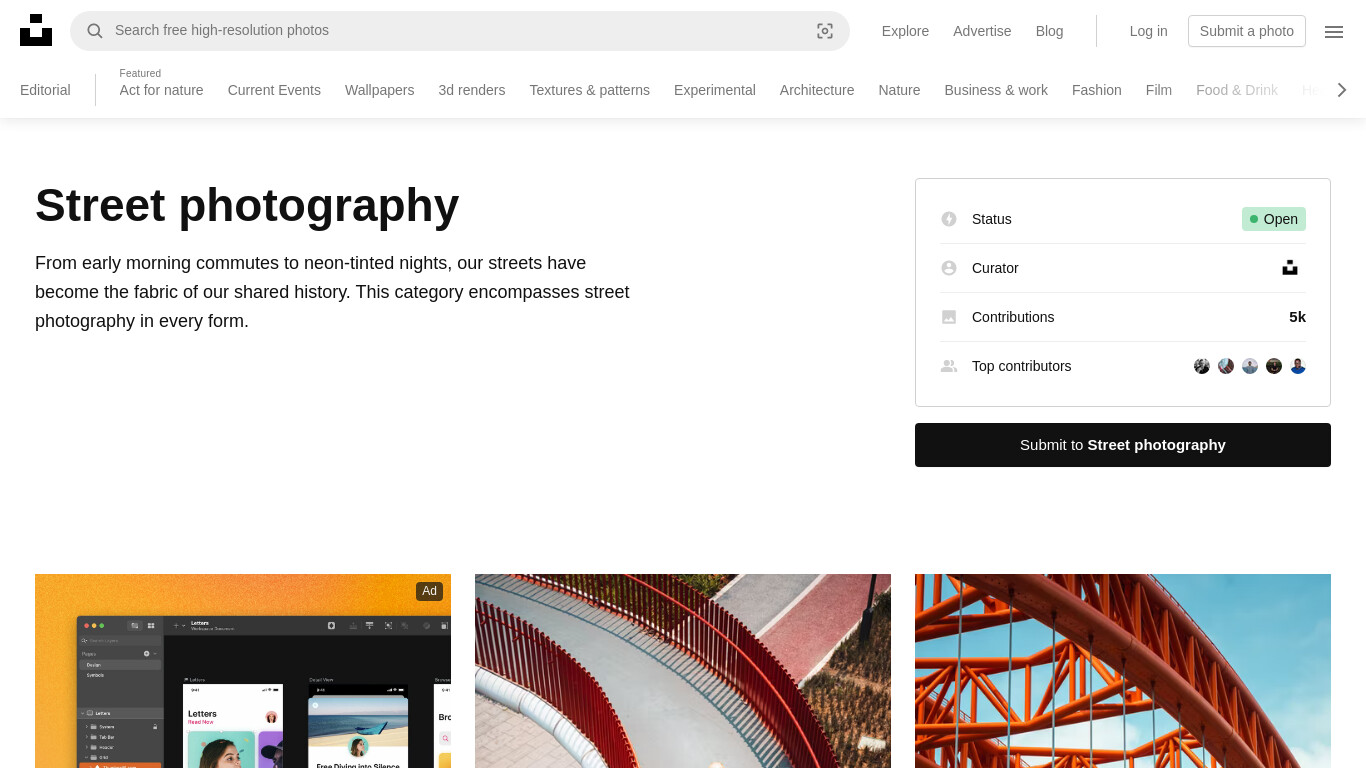This screenshot has height=768, width=1366.
Task: Open second top contributor avatar
Action: [1226, 366]
